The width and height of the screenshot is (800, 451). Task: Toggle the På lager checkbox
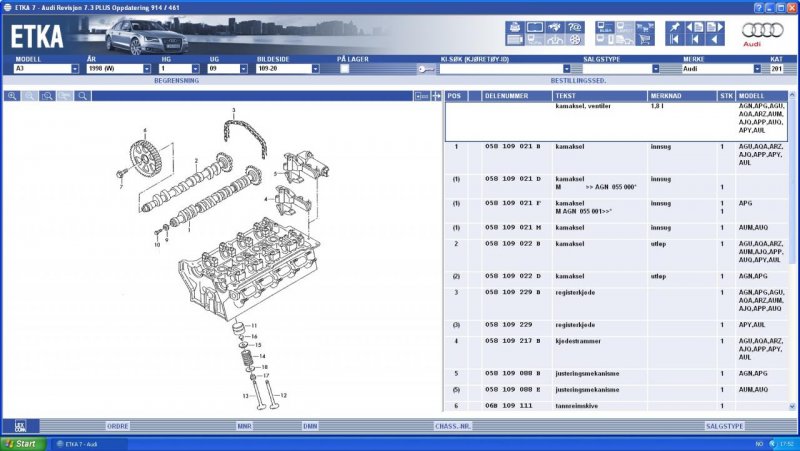point(345,69)
